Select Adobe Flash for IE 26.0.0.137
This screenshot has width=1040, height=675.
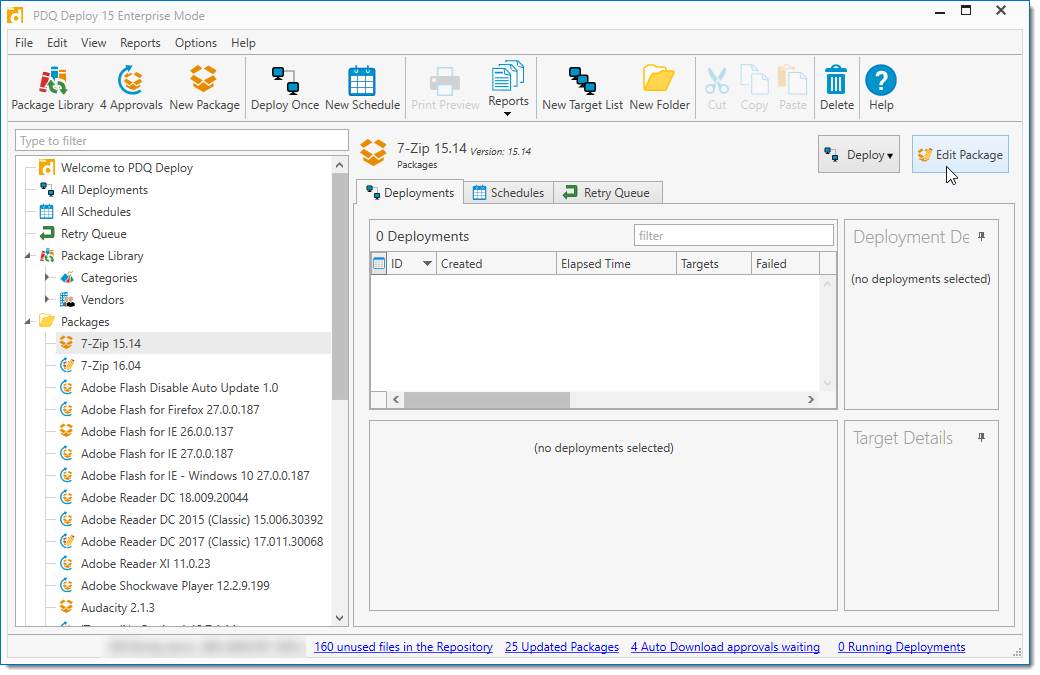(x=157, y=431)
